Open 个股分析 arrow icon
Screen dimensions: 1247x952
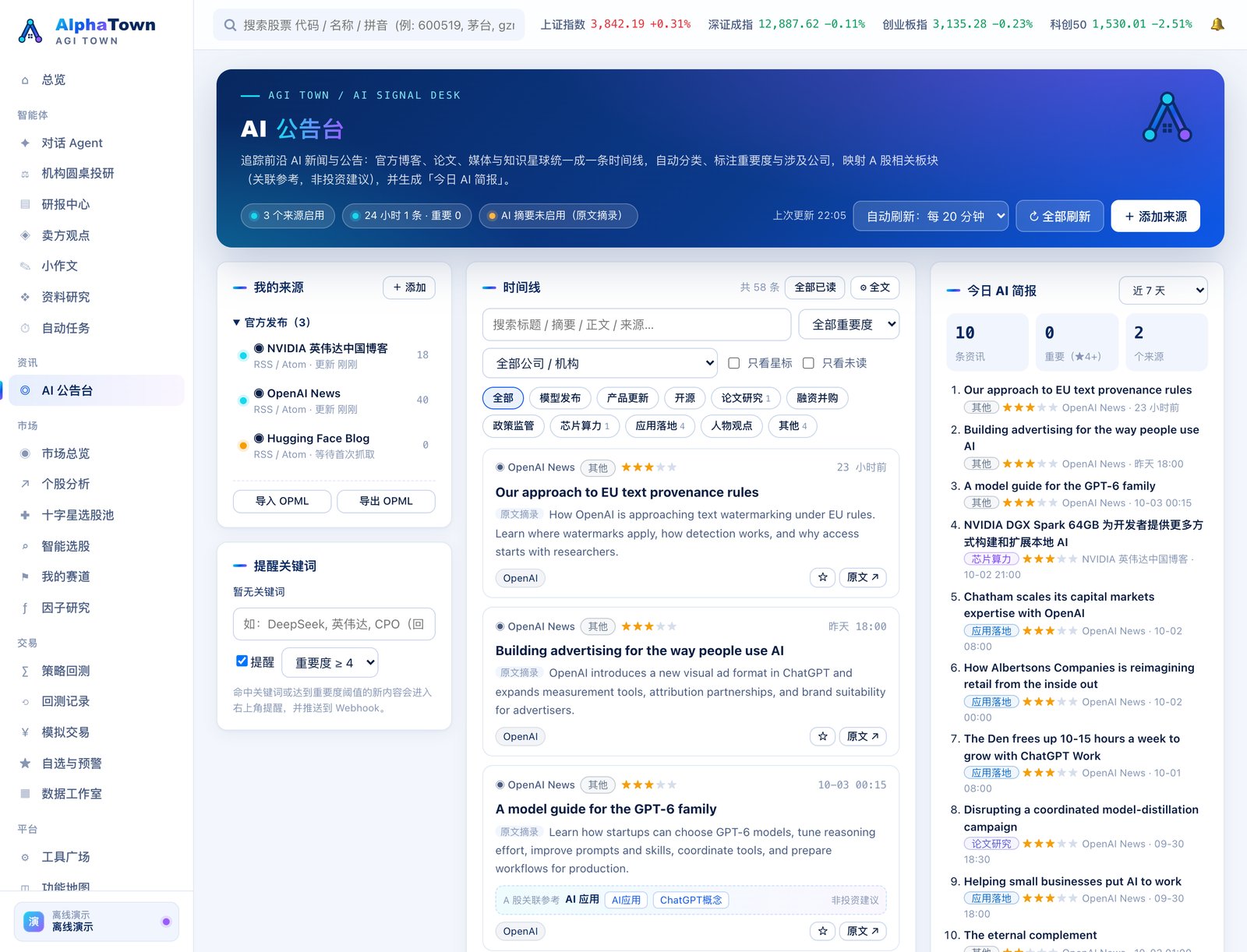25,484
